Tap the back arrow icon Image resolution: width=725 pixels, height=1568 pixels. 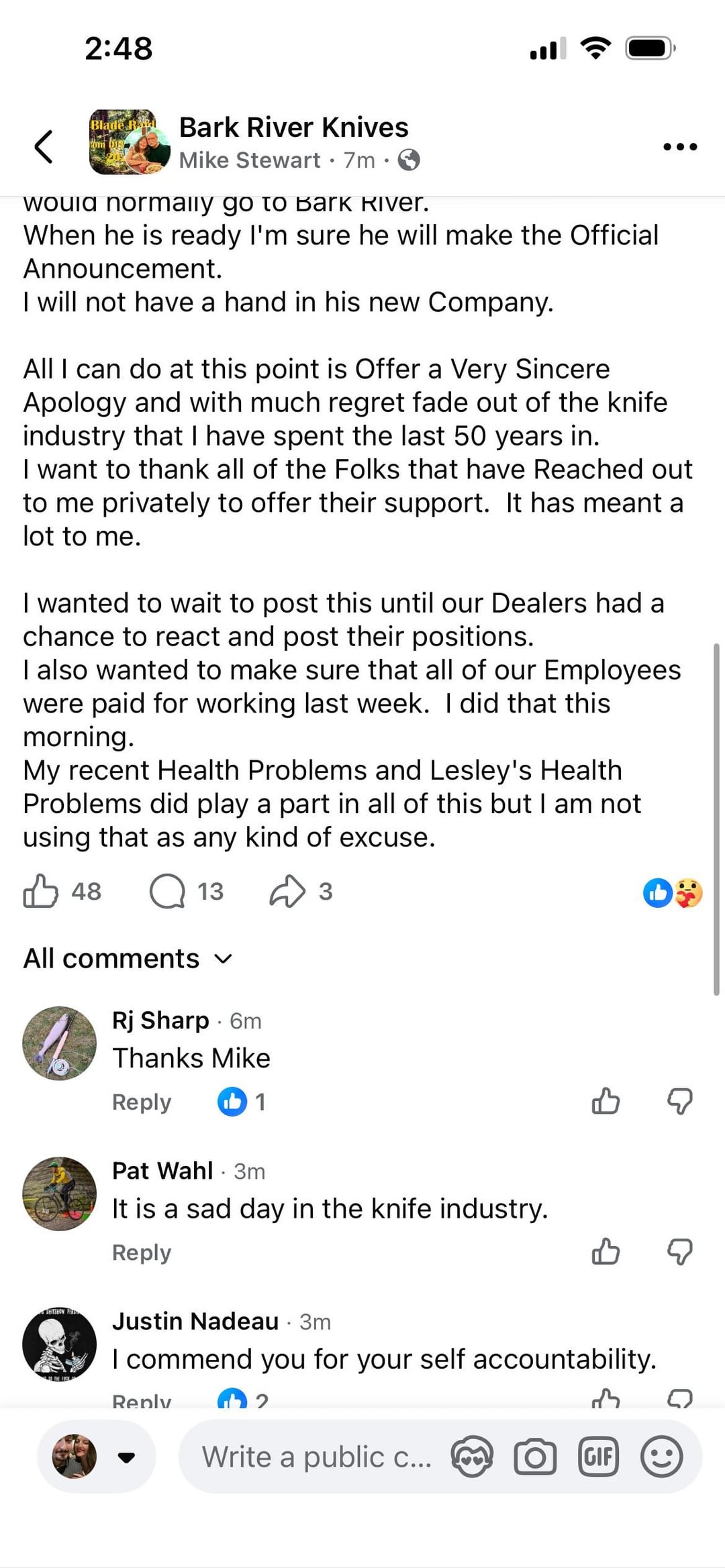44,147
